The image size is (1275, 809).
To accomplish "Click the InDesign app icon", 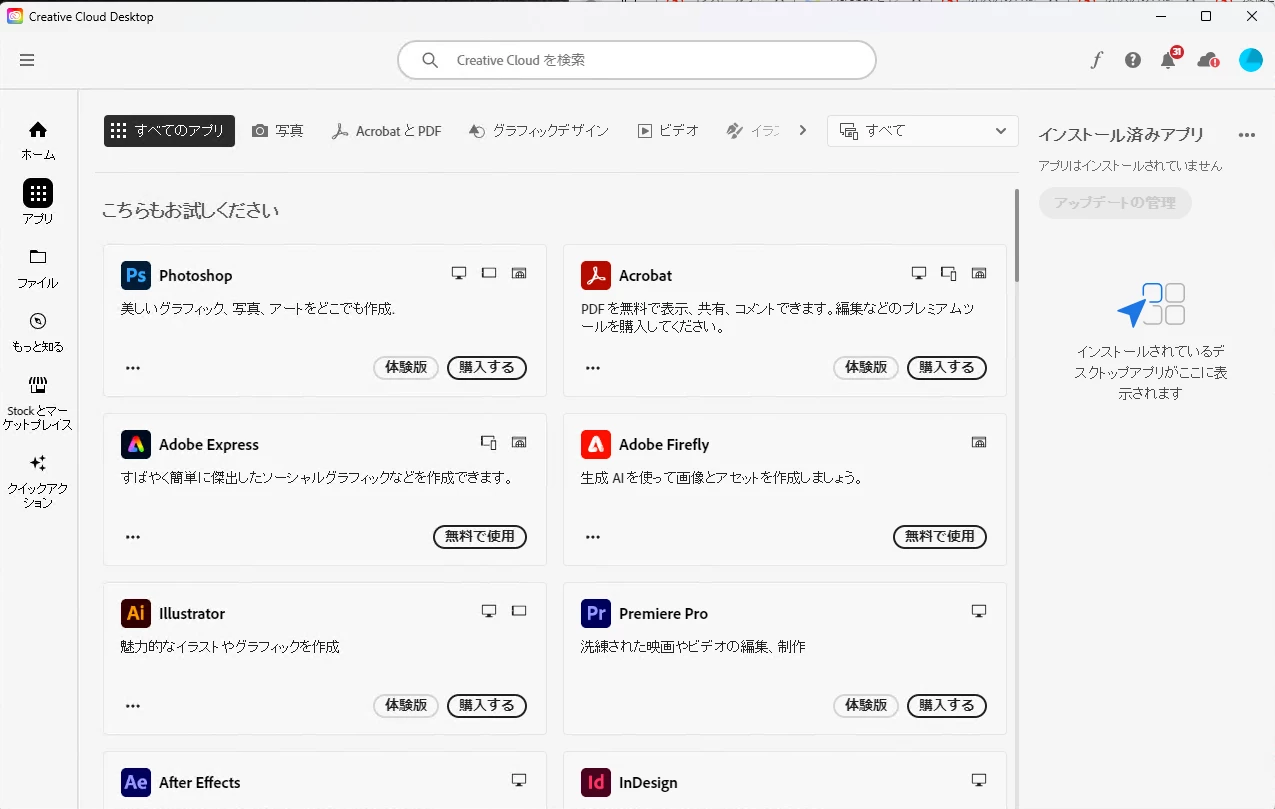I will pos(596,782).
